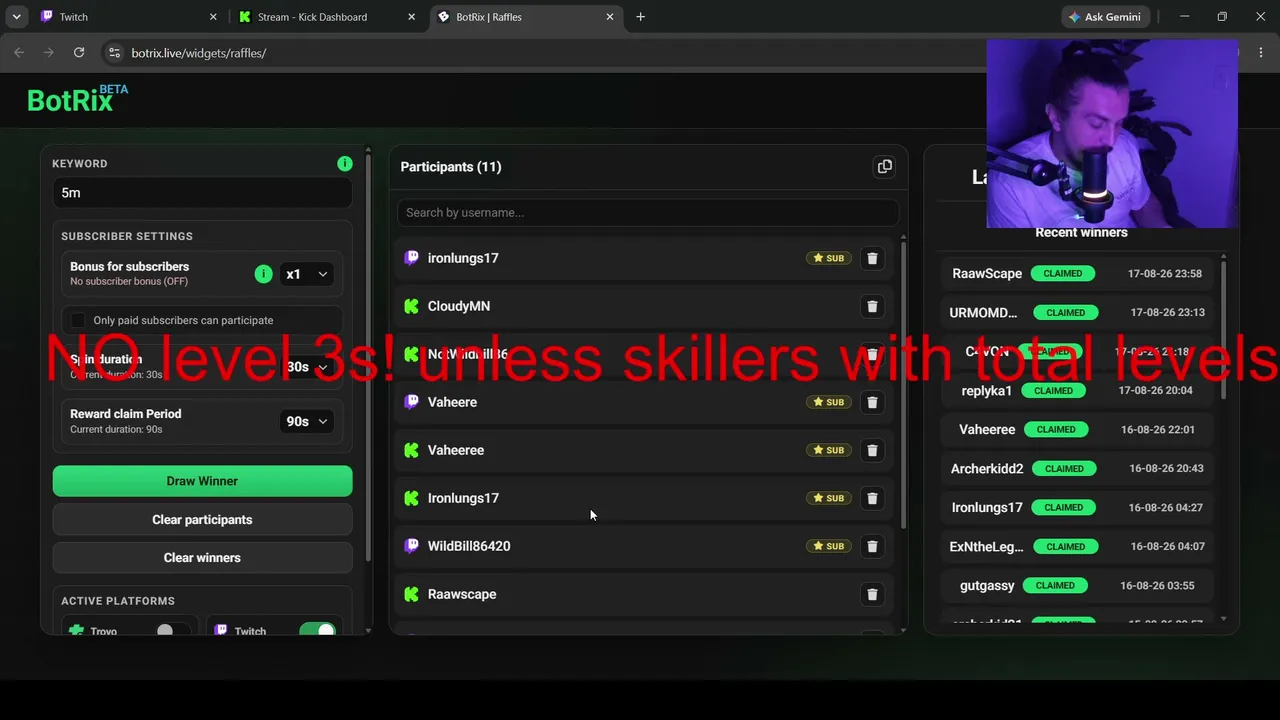Click the timestamp 17-08-26 23:13
This screenshot has width=1280, height=720.
pos(1166,312)
